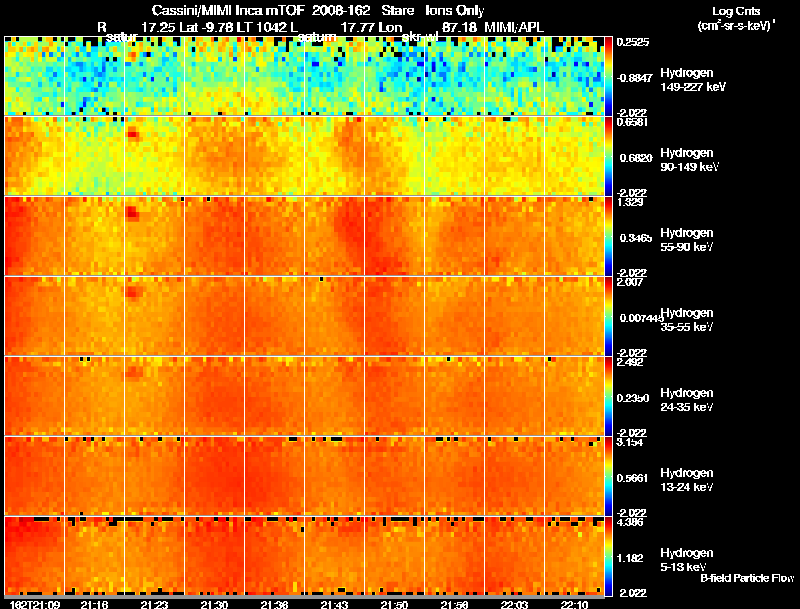
Task: Click the color bar for Hydrogen 13-24 keV
Action: 608,476
